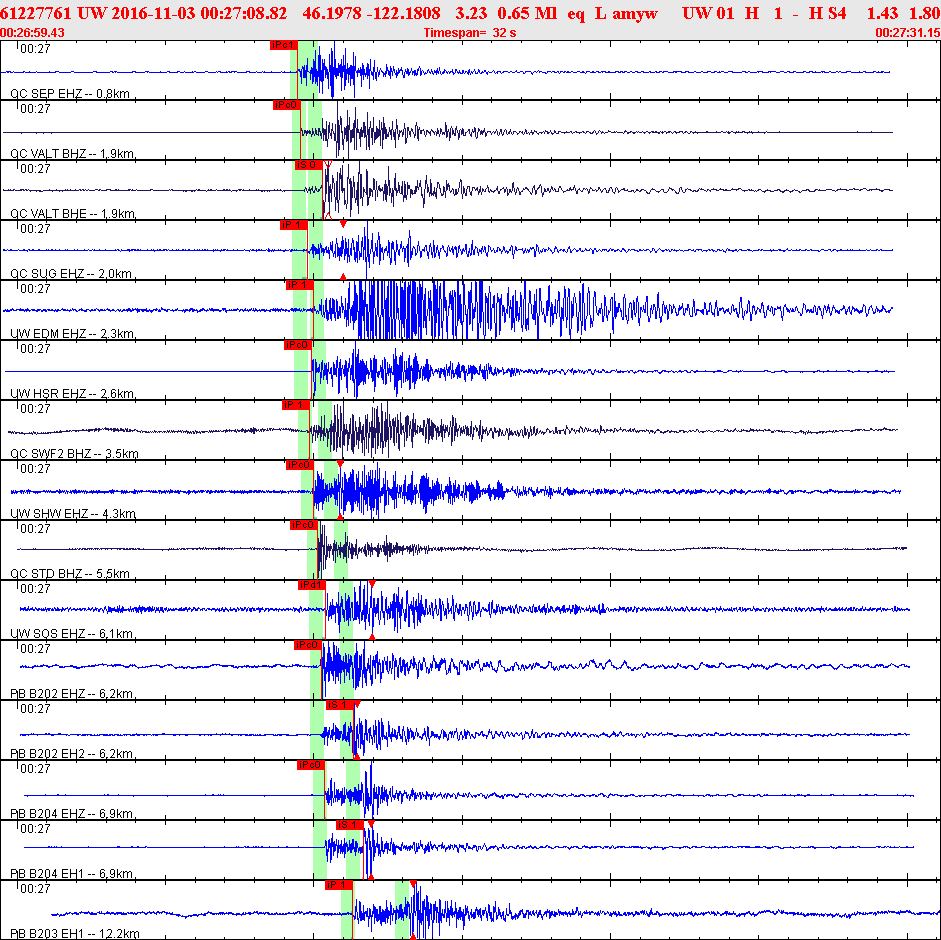
Task: Click the start time 00:26:59.43 label
Action: [33, 33]
